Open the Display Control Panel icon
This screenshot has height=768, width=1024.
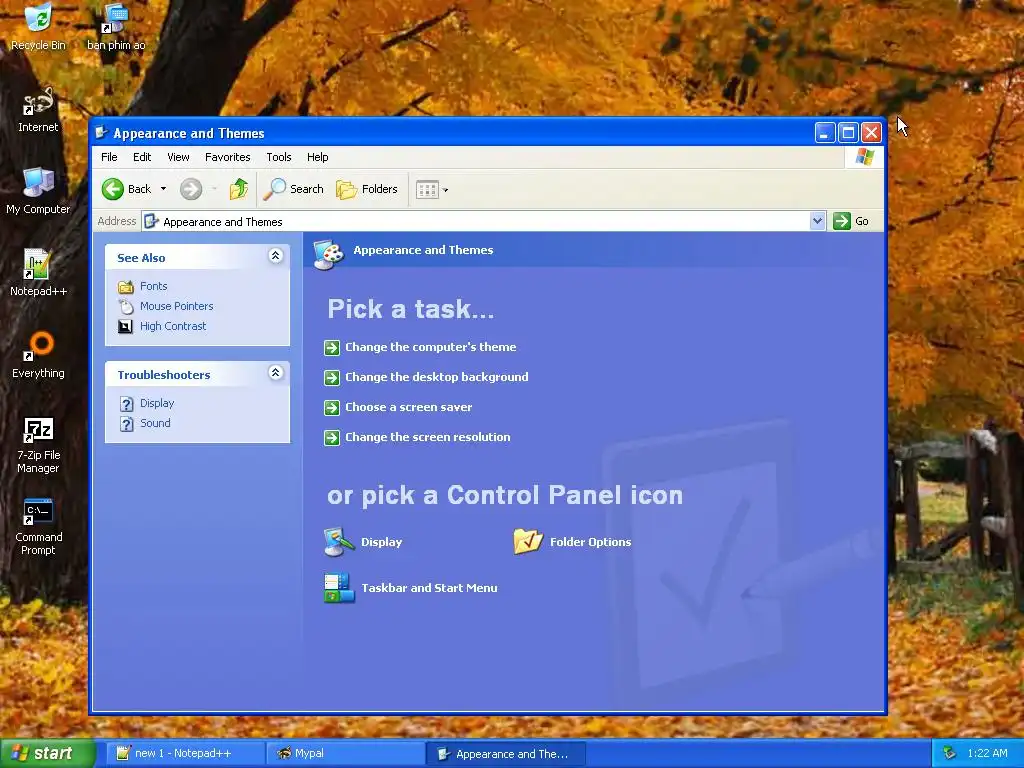[363, 542]
